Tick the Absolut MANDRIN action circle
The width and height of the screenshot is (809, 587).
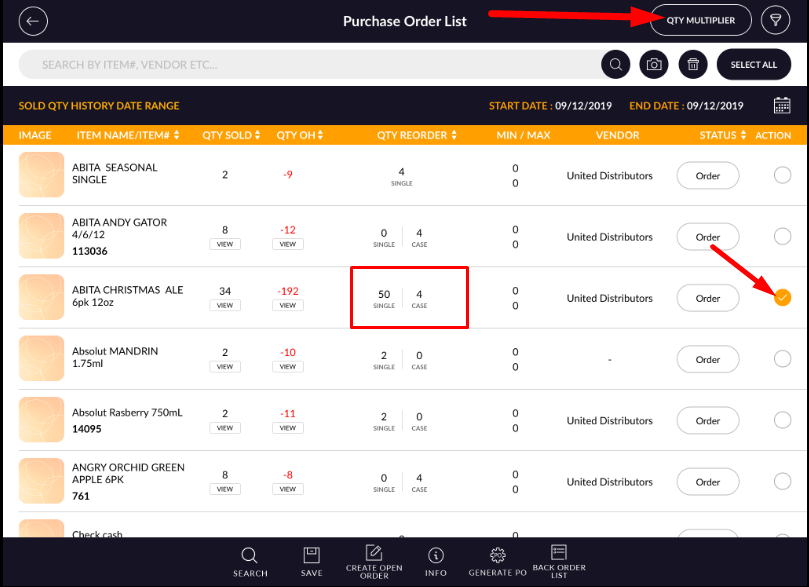(x=782, y=360)
